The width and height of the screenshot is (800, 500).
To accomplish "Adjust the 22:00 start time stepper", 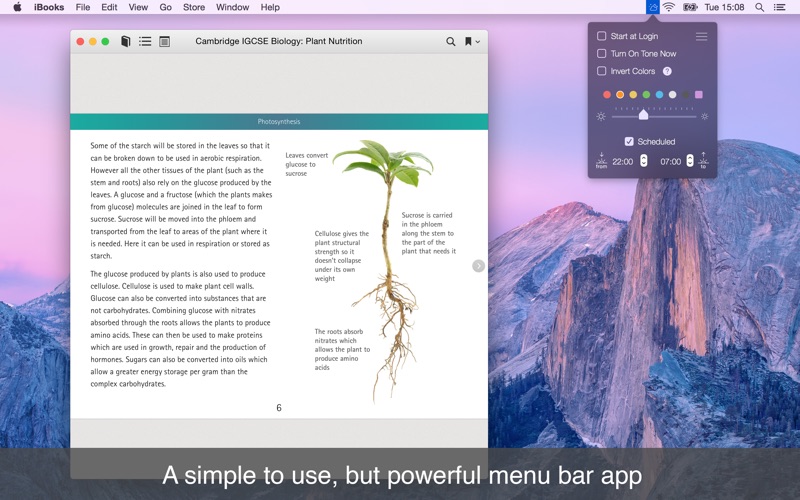I will [643, 161].
